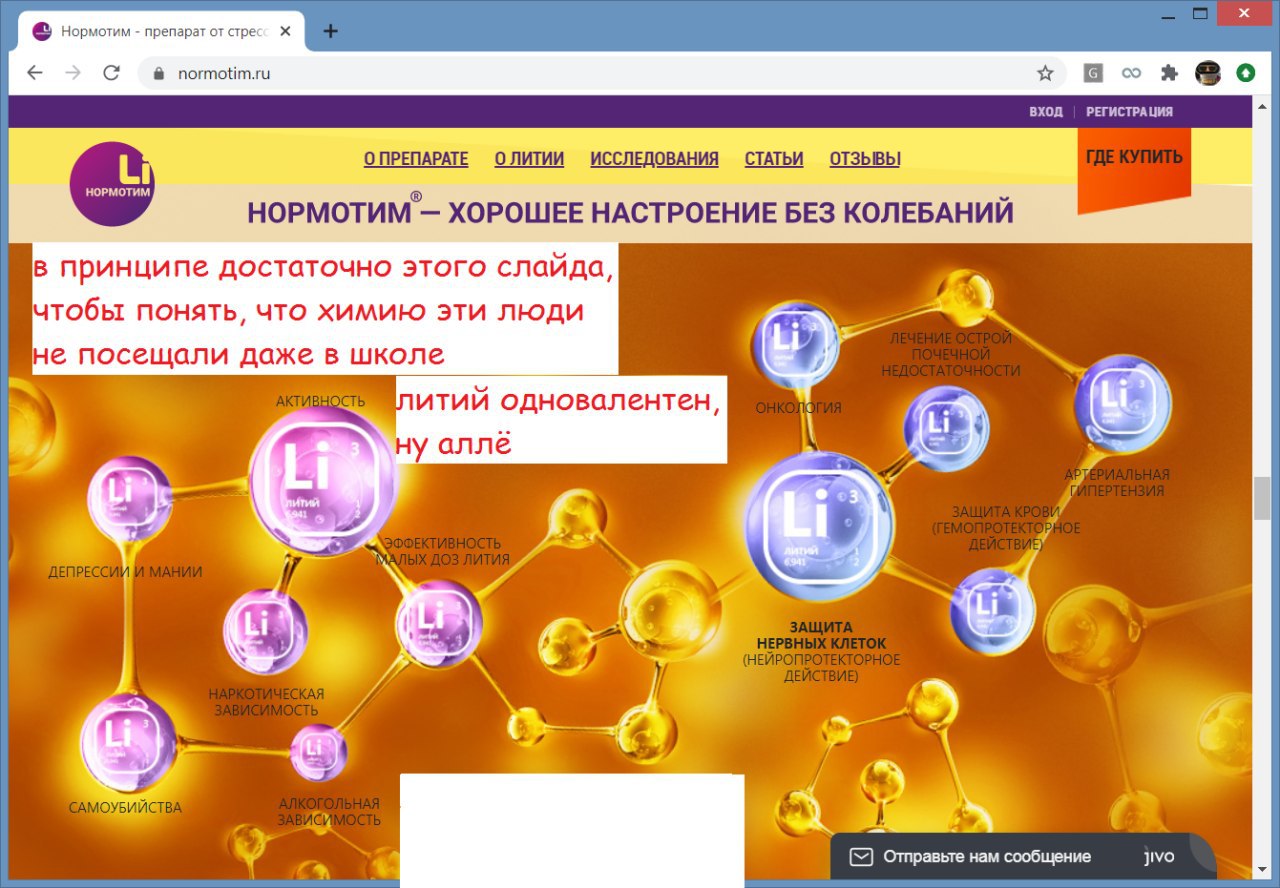1280x888 pixels.
Task: Click the НАРКОТИЧЕСКАЯ ЗАВИСИМОСТЬ label
Action: [266, 702]
